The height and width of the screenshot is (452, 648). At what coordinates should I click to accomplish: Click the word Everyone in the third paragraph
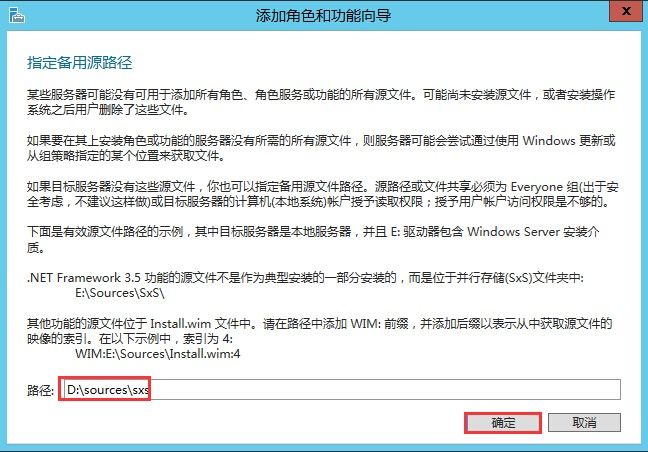coord(536,187)
